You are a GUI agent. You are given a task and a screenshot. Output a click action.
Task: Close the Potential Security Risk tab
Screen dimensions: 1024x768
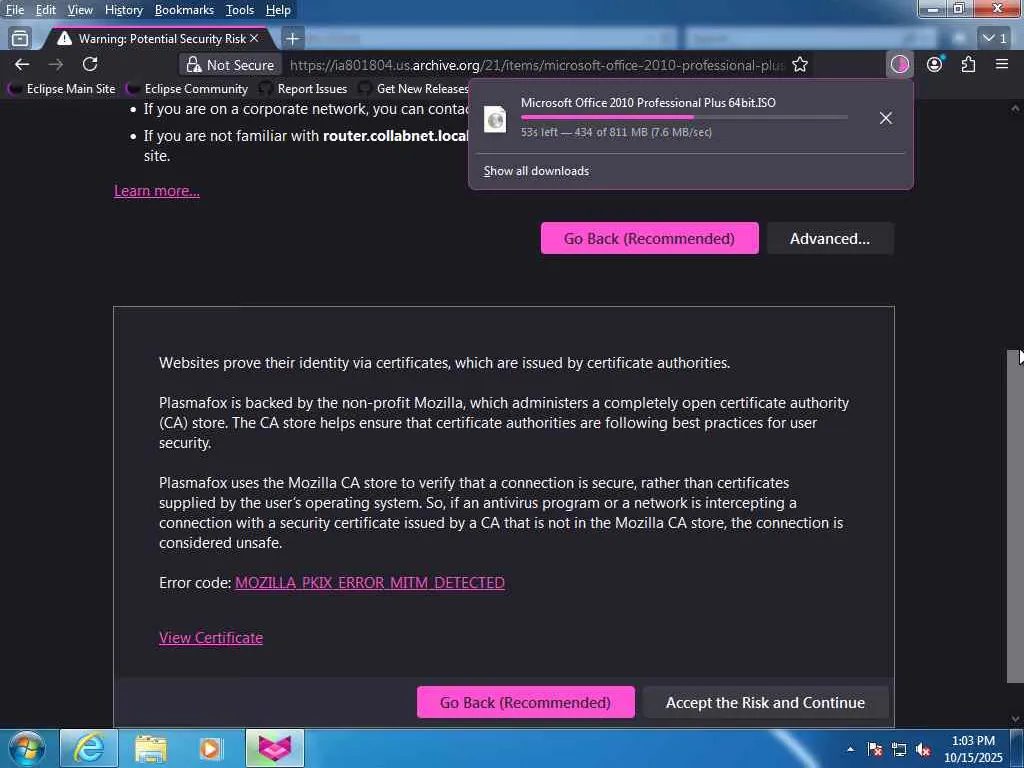[x=254, y=39]
